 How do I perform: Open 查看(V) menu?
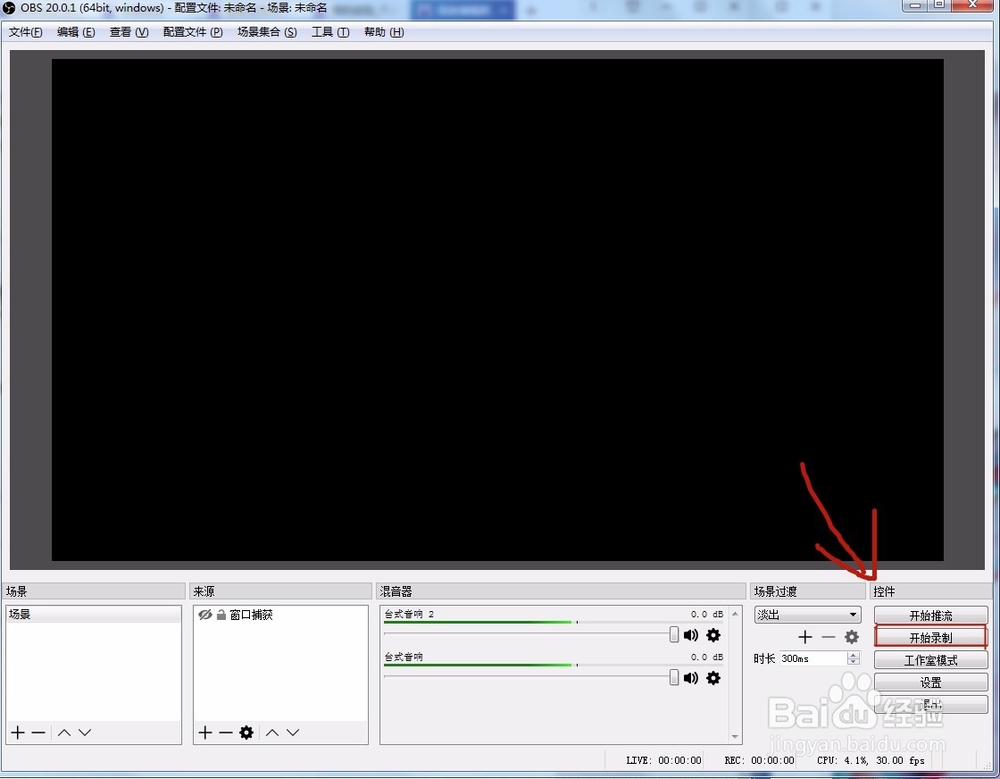(129, 32)
